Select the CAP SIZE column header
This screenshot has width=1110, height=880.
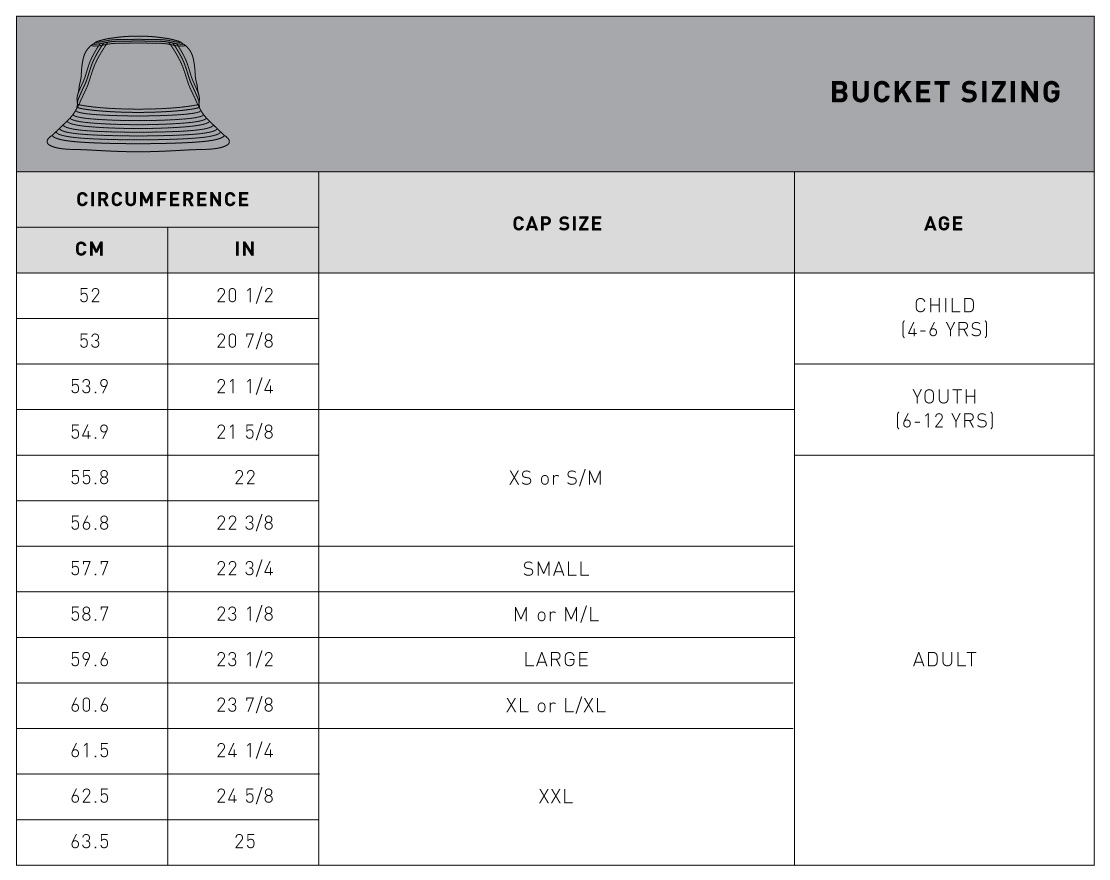point(557,224)
